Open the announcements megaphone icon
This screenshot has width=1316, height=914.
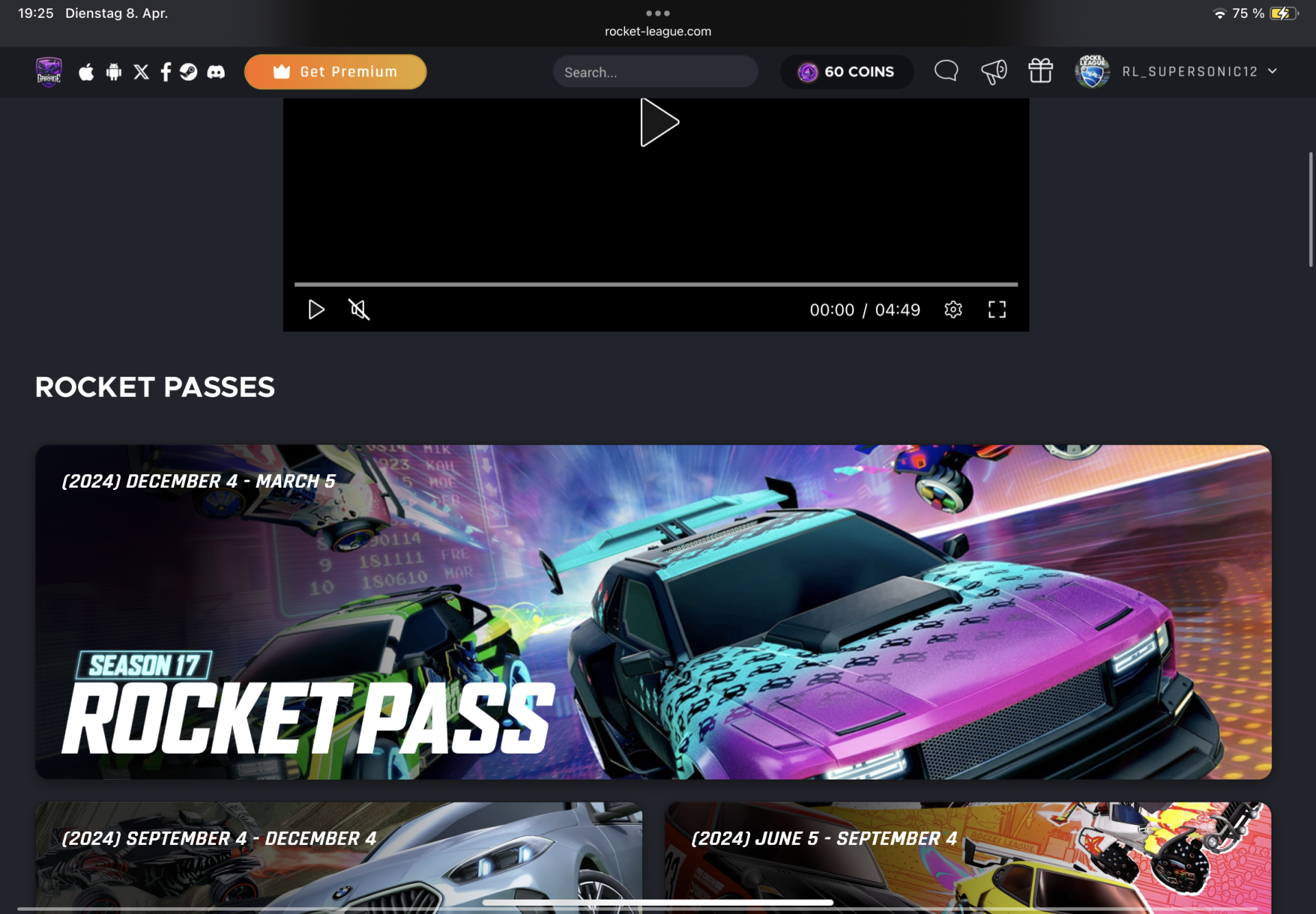coord(994,71)
